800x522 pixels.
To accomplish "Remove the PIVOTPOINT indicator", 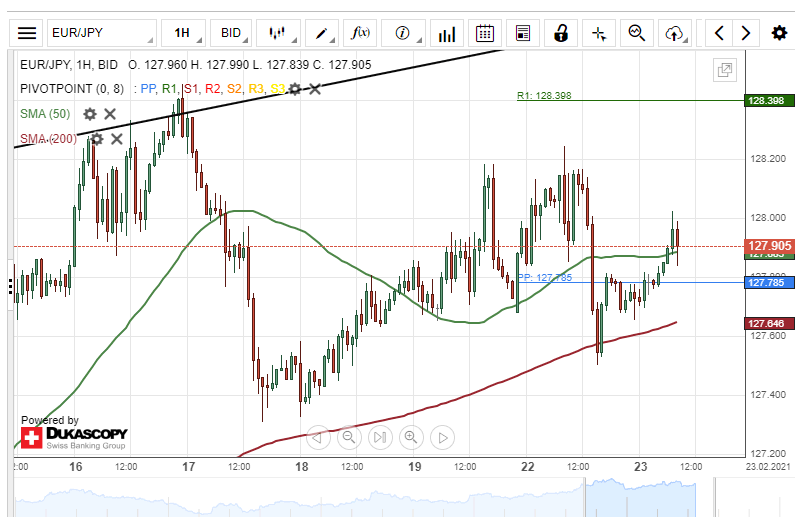I will pyautogui.click(x=315, y=89).
